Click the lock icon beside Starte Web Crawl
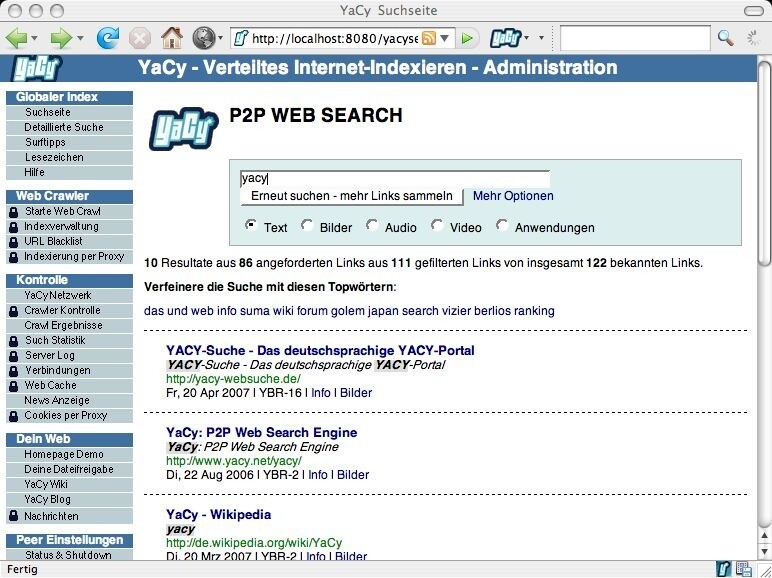Image resolution: width=772 pixels, height=578 pixels. click(x=13, y=212)
